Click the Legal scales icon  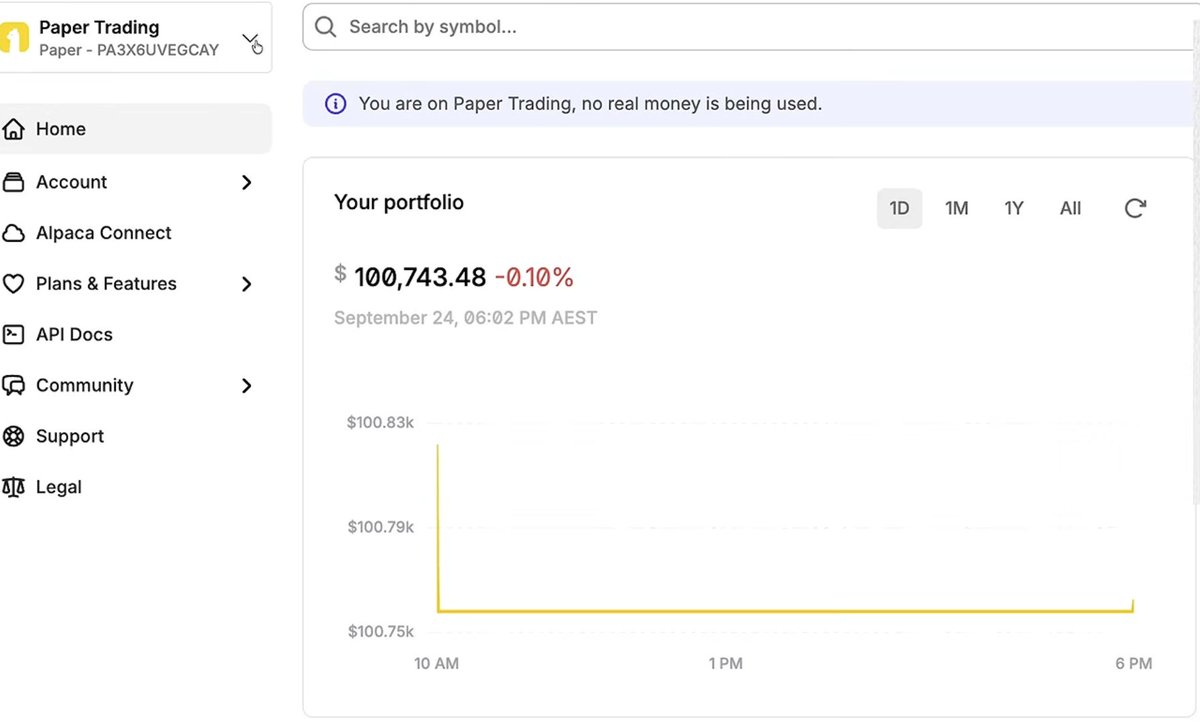13,487
